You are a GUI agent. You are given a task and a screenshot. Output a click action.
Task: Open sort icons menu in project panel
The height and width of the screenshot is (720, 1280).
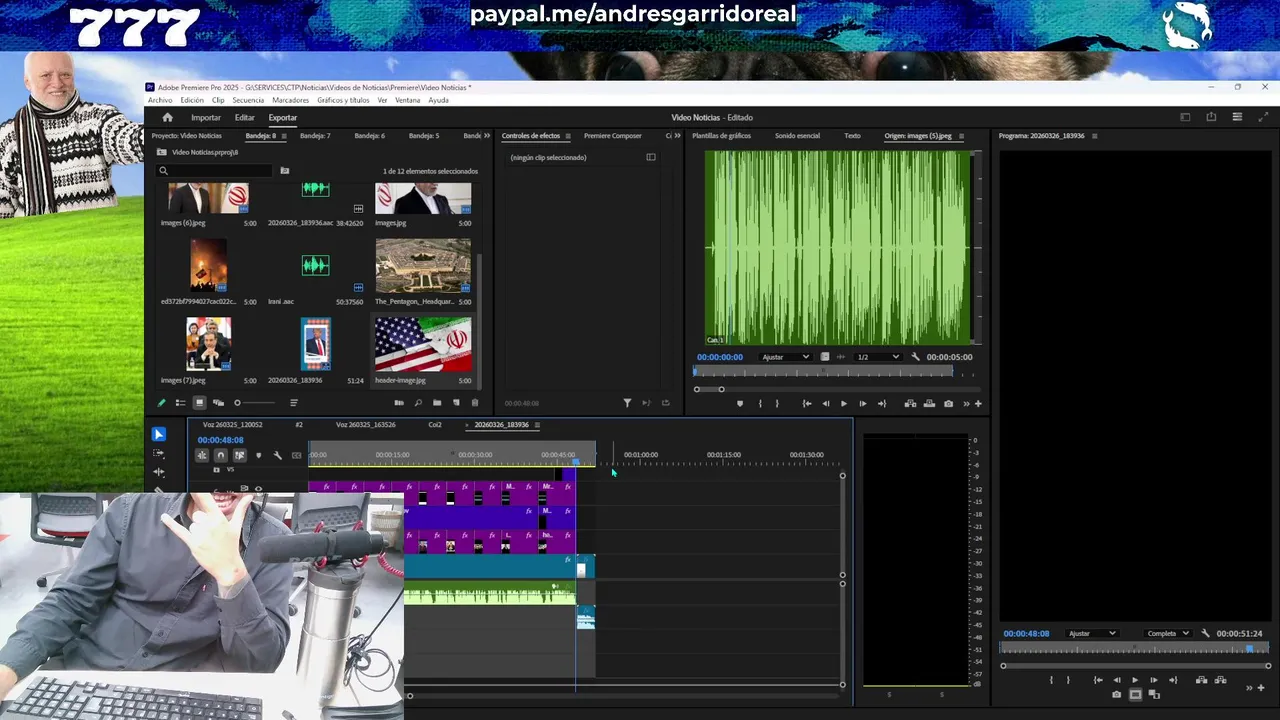[x=293, y=403]
